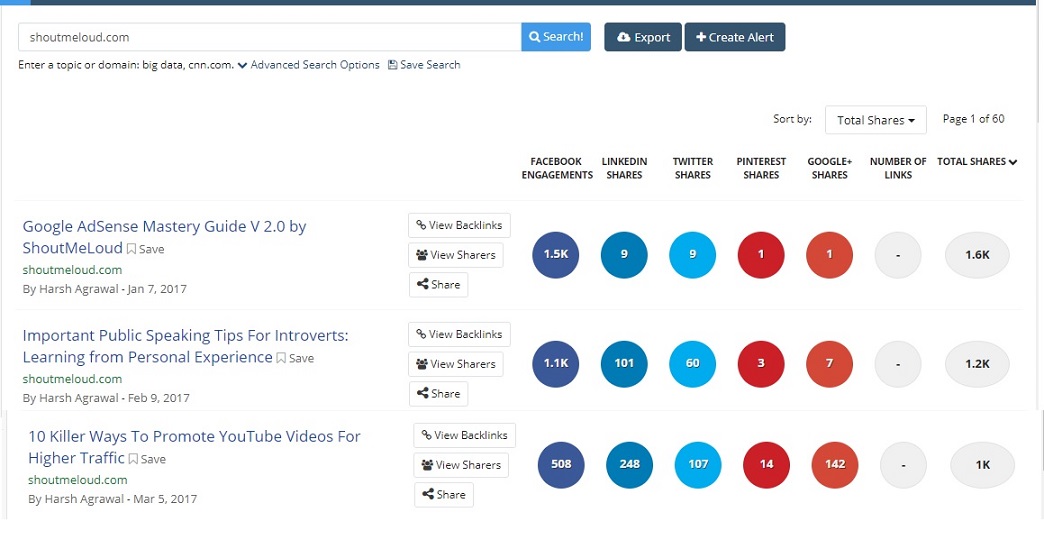Click the Pinterest Shares column header
The image size is (1044, 558).
coord(761,168)
